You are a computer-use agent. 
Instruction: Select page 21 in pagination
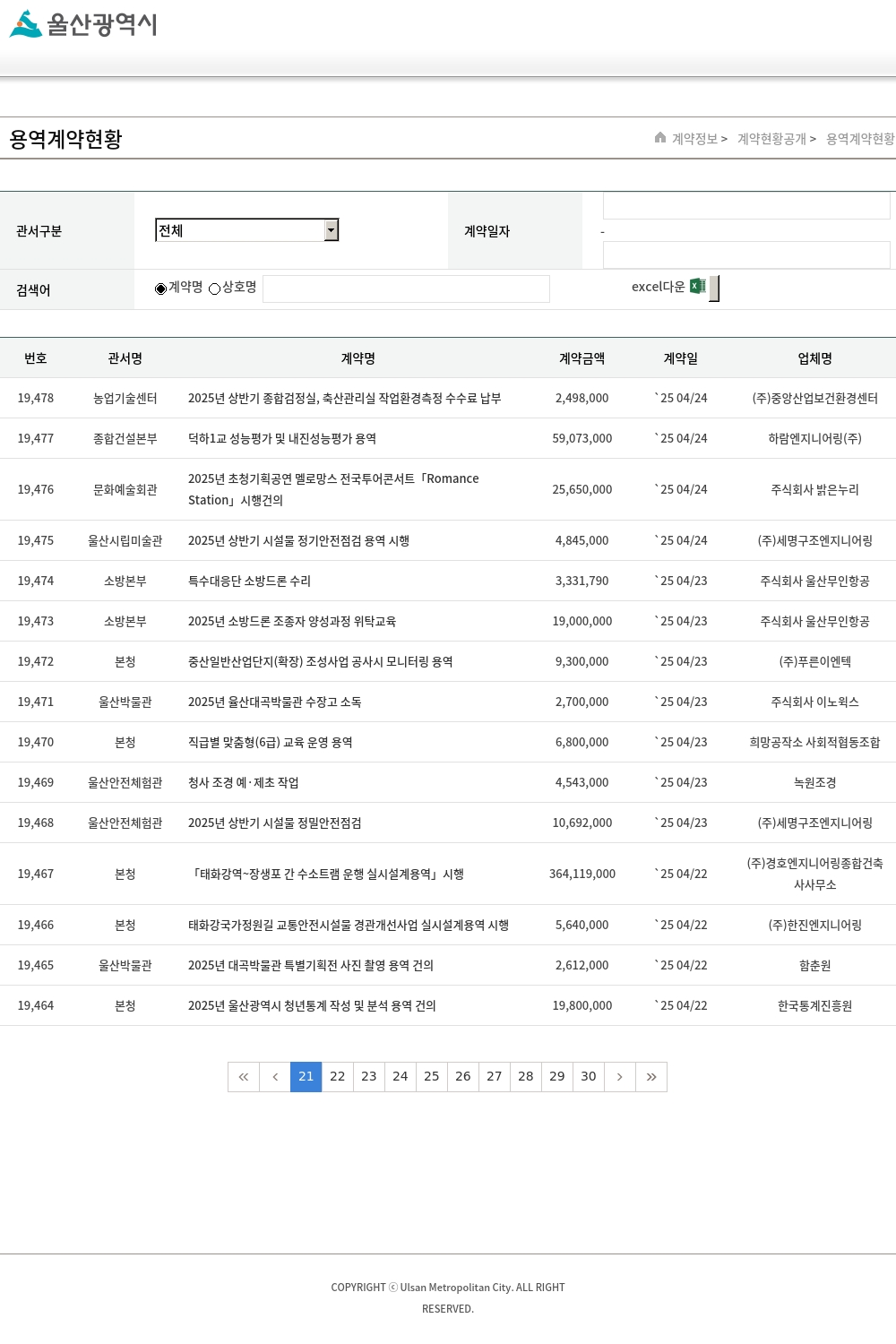(306, 1077)
